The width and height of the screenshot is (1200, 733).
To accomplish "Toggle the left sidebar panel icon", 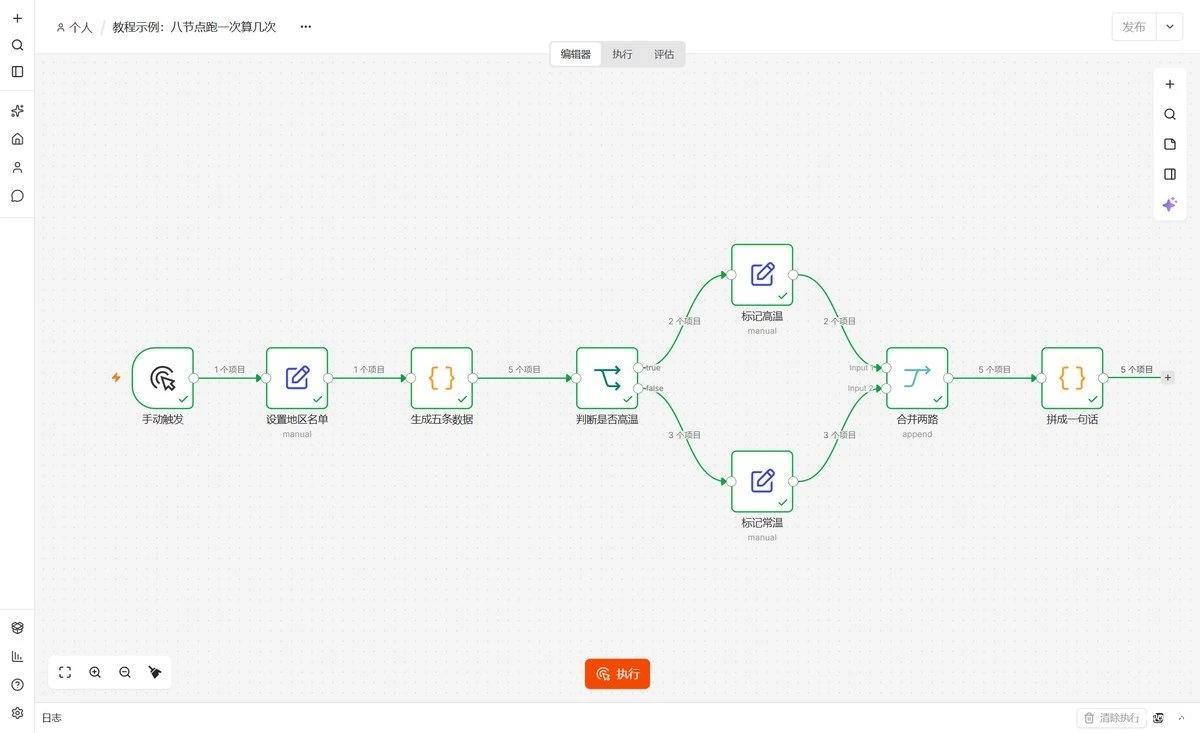I will pyautogui.click(x=17, y=72).
